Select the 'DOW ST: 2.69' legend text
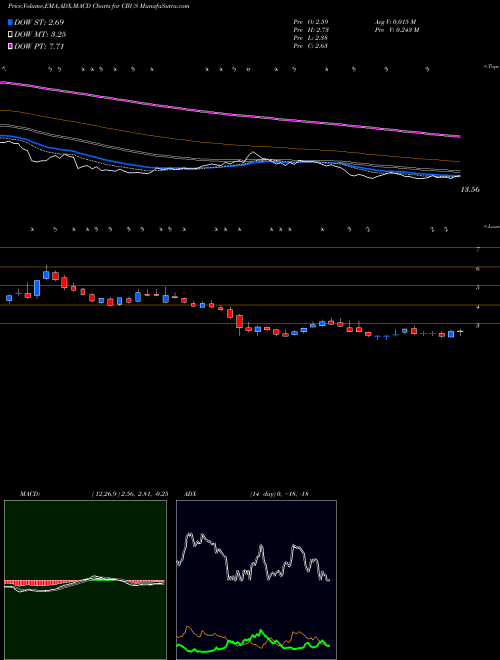Screen dimensions: 500x660 pos(39,22)
